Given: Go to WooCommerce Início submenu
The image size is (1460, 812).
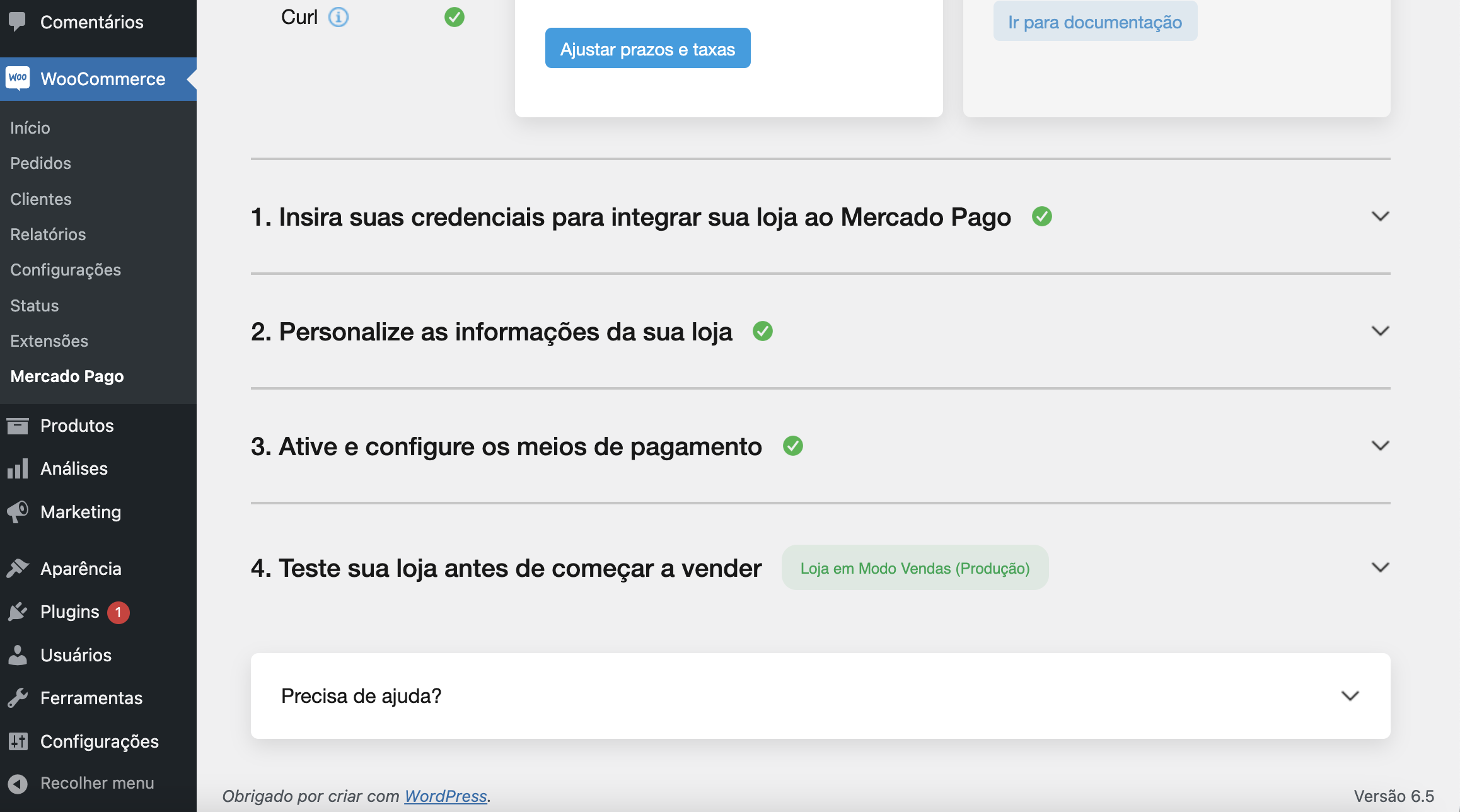Looking at the screenshot, I should point(30,127).
